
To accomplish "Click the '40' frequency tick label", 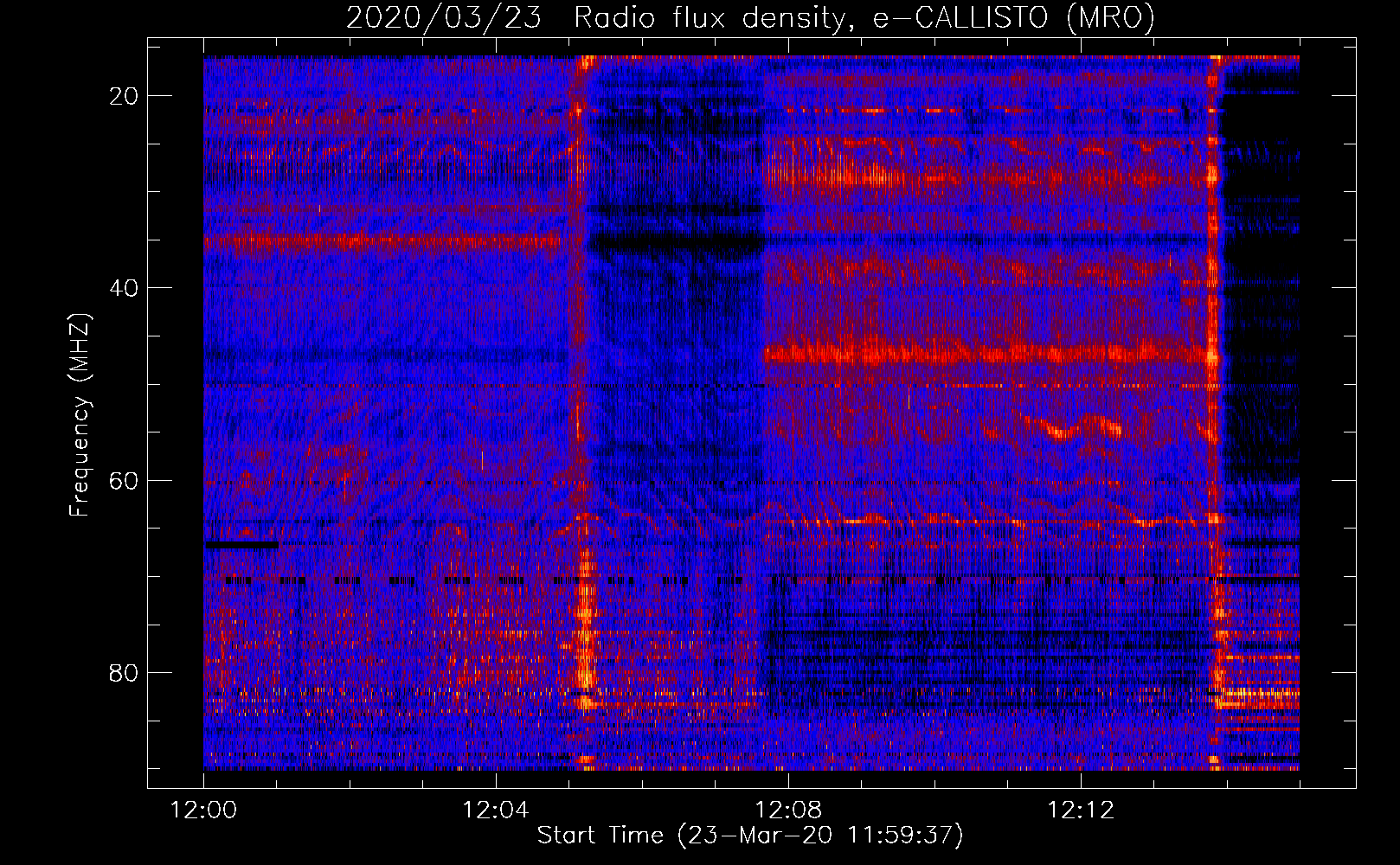I will pos(125,288).
